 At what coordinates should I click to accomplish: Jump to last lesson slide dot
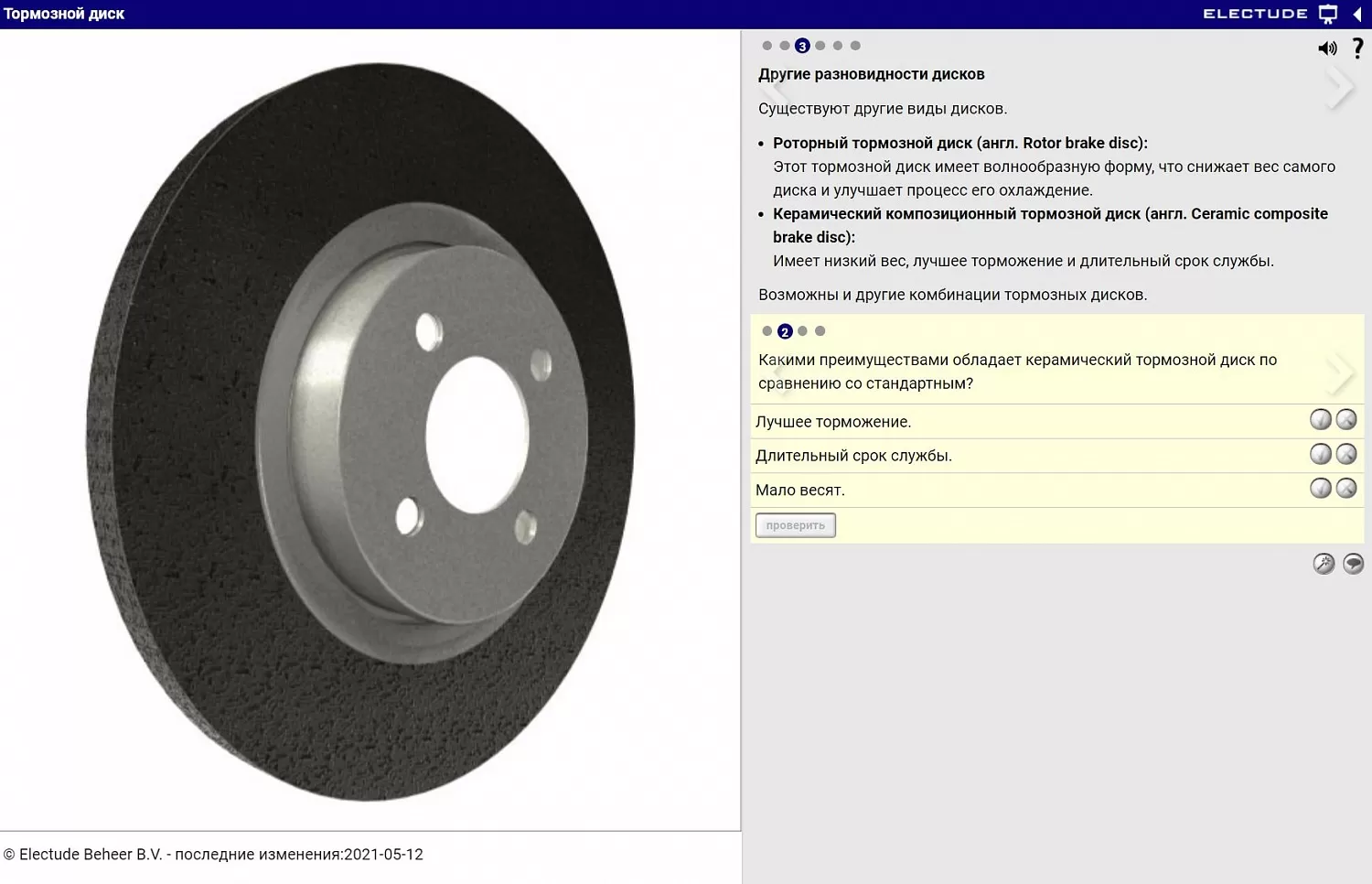point(855,46)
